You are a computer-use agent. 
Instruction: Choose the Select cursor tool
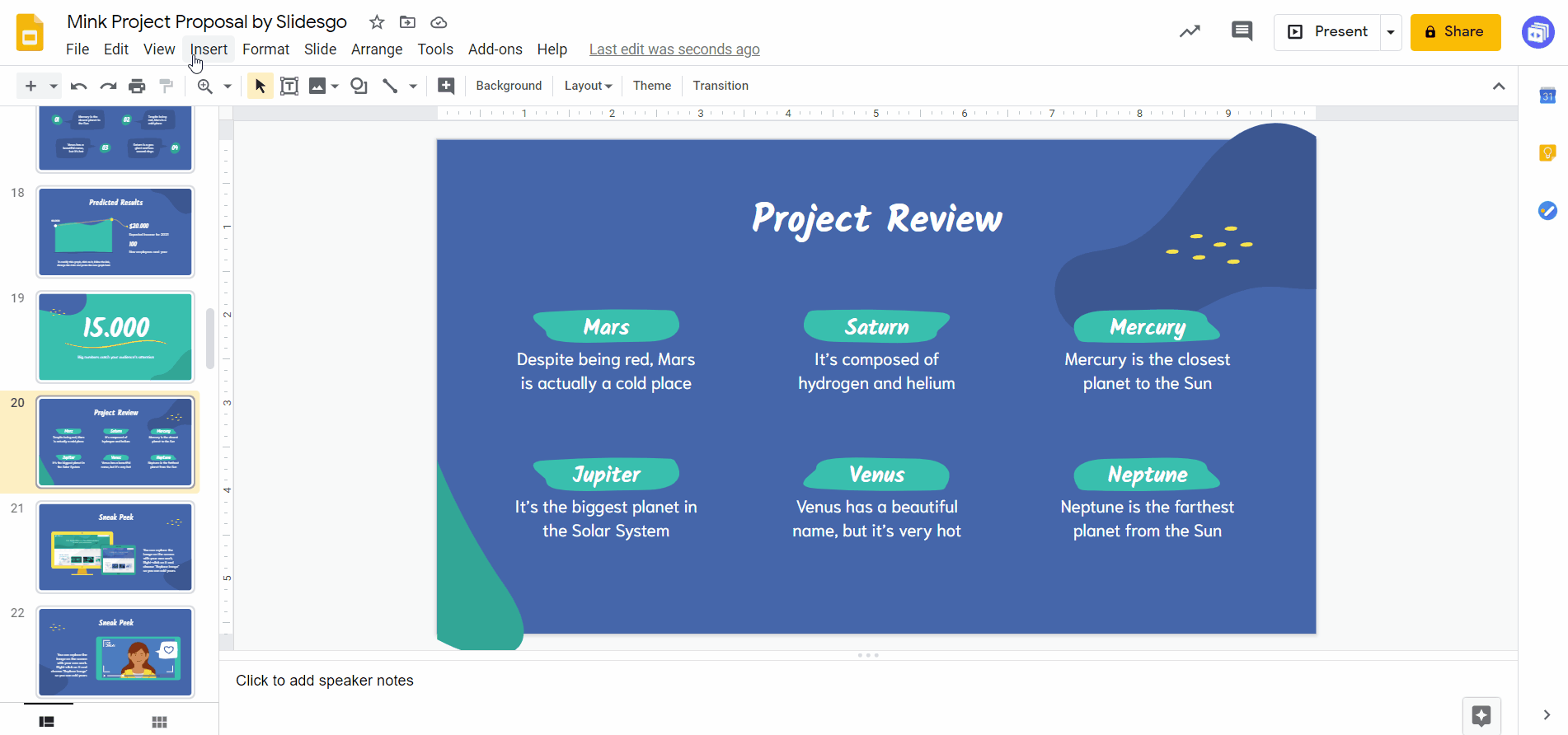[x=260, y=86]
